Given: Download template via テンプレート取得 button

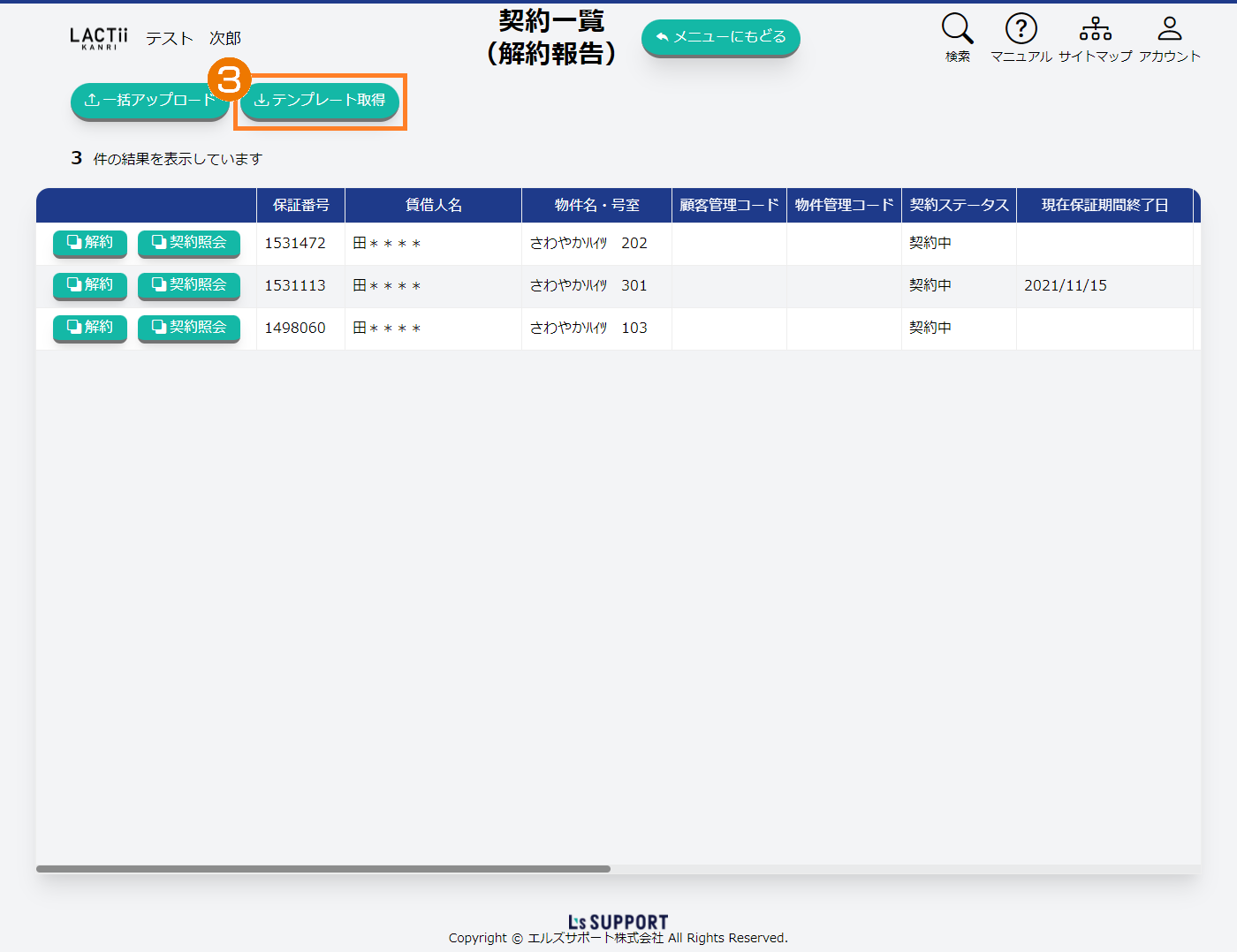Looking at the screenshot, I should click(320, 101).
